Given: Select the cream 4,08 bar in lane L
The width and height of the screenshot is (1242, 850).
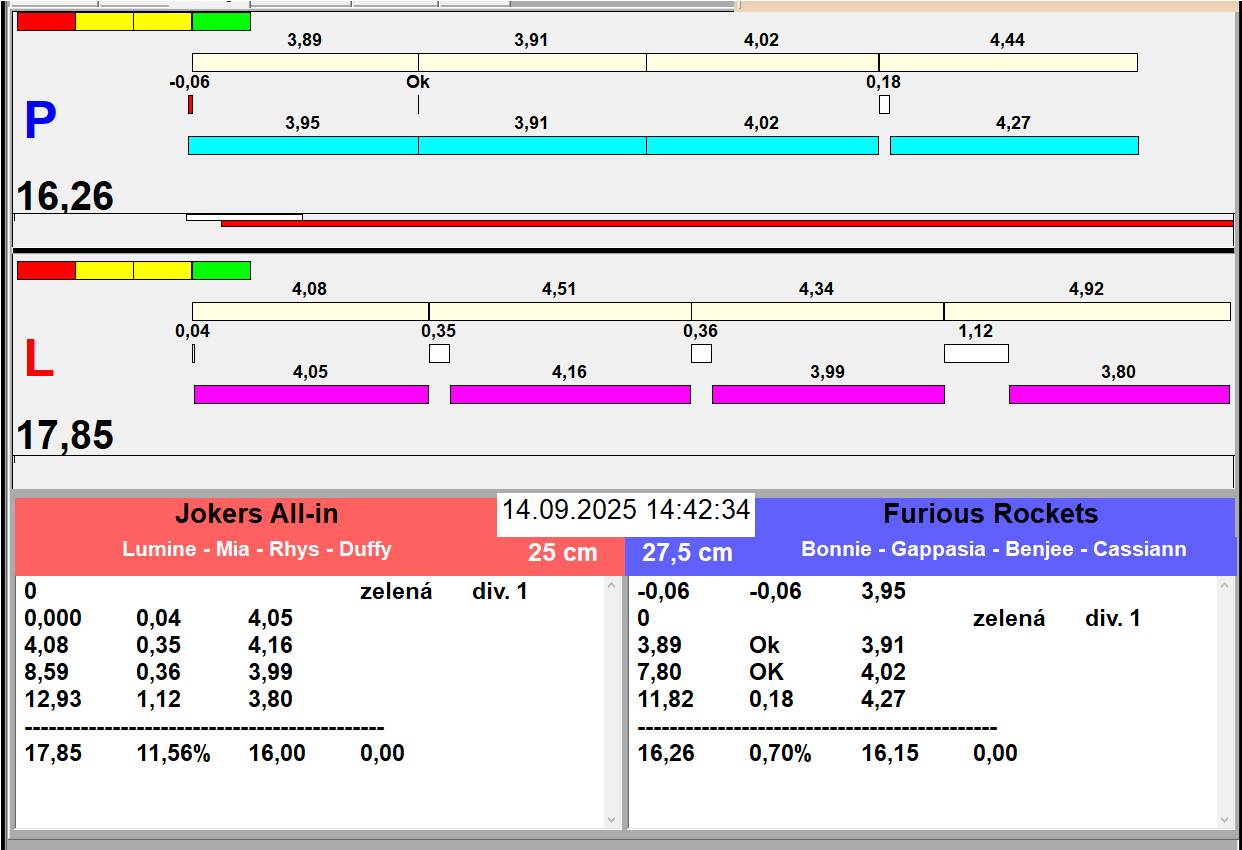Looking at the screenshot, I should click(310, 311).
